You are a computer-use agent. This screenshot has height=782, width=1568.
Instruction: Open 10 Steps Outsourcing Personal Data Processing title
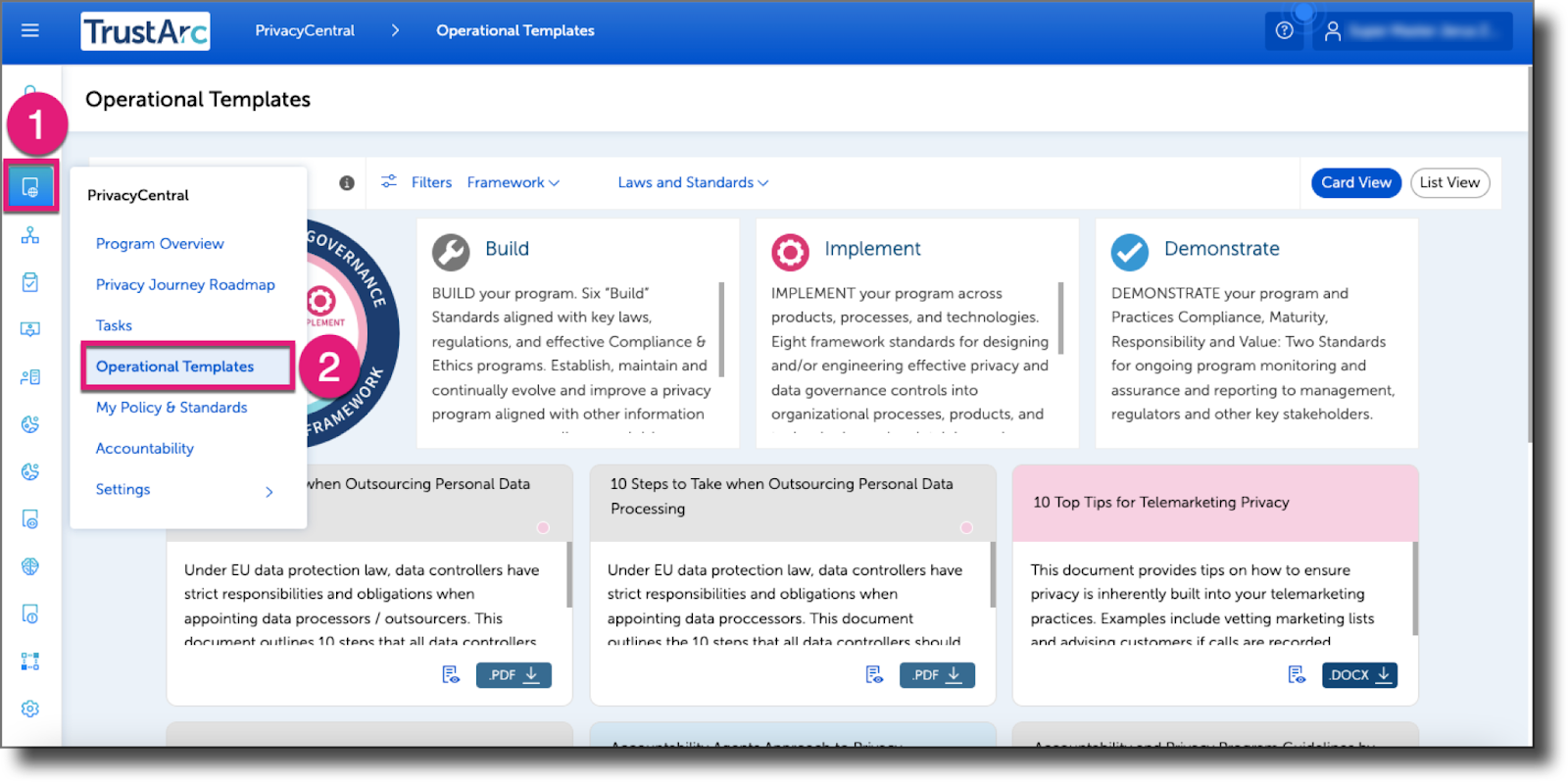pyautogui.click(x=781, y=496)
